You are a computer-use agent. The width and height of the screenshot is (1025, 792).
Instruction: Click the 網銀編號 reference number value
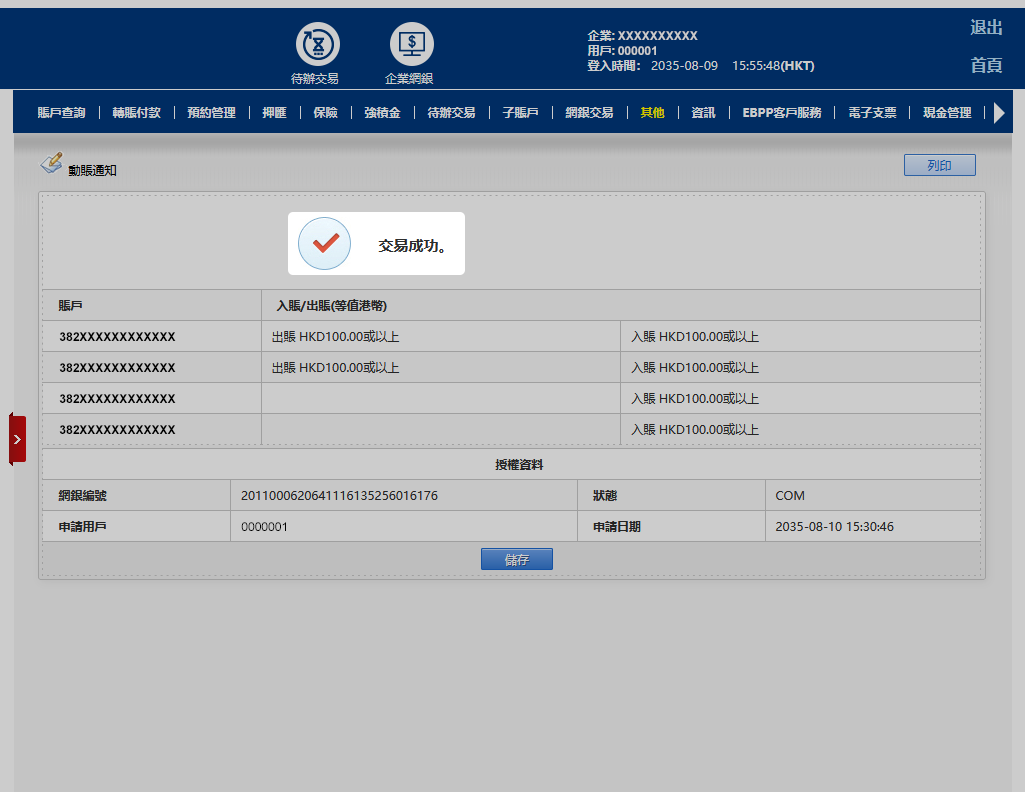pos(339,496)
